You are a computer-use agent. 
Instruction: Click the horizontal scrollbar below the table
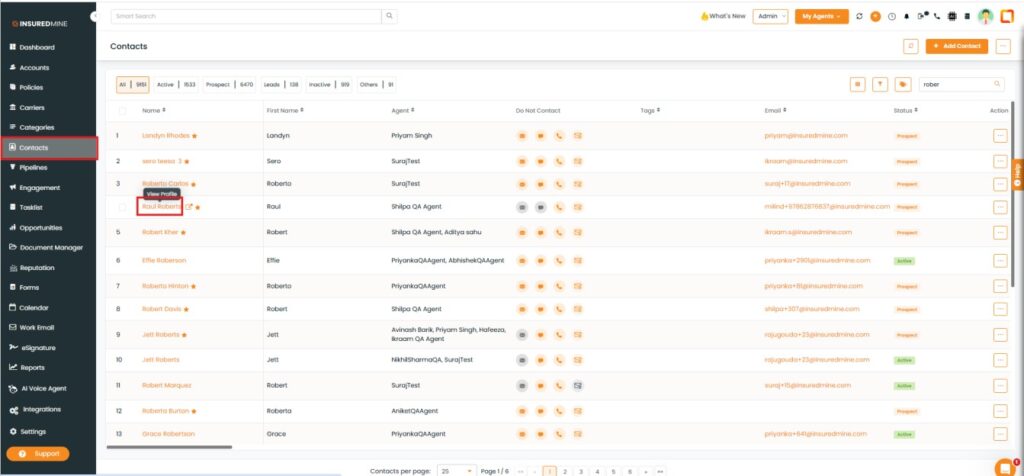[x=170, y=447]
